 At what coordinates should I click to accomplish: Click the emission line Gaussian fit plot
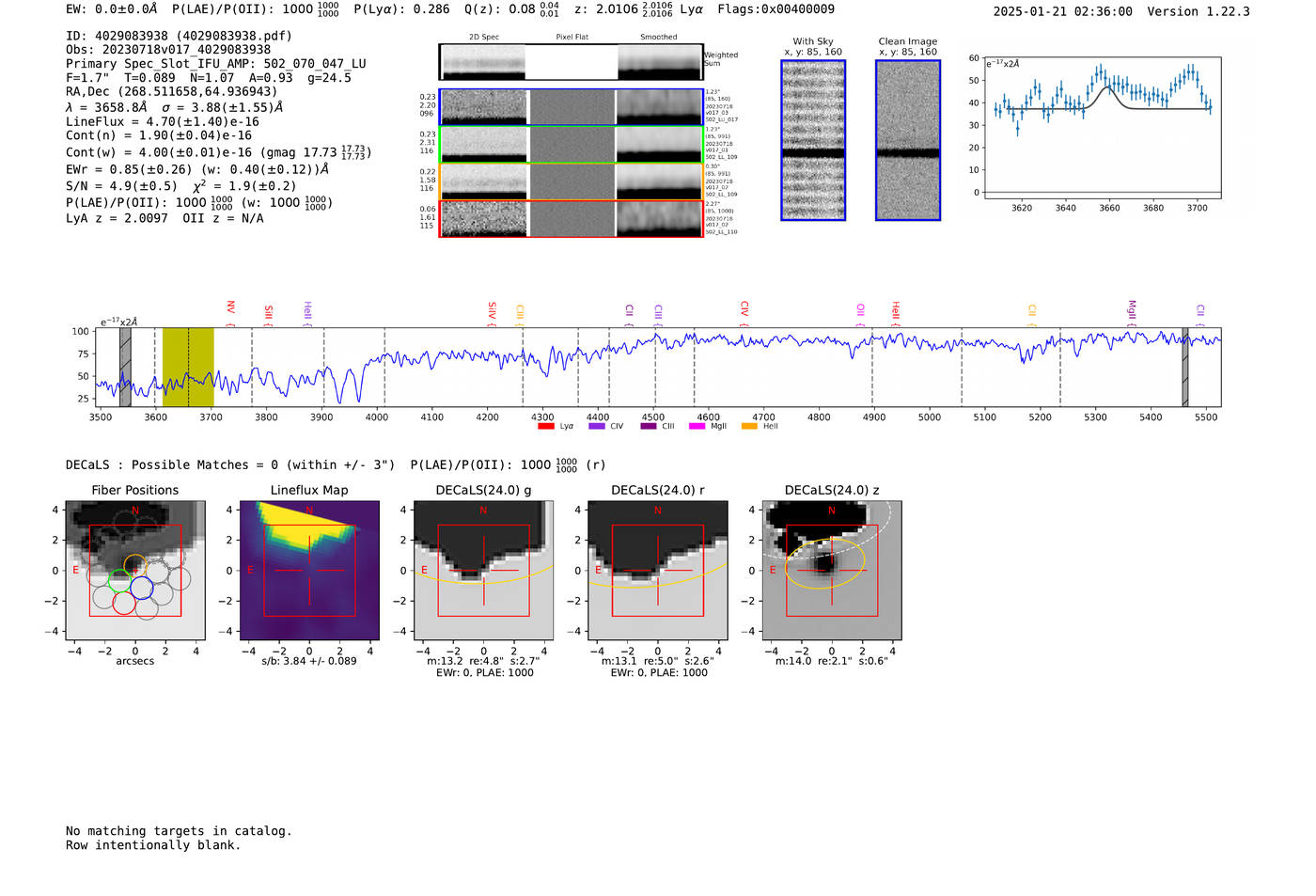point(1103,129)
